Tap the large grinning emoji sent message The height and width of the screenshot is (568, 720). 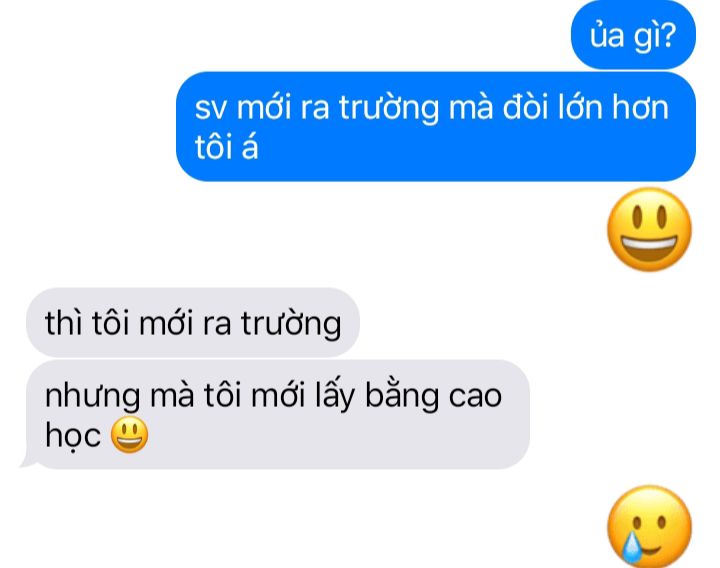[x=649, y=229]
